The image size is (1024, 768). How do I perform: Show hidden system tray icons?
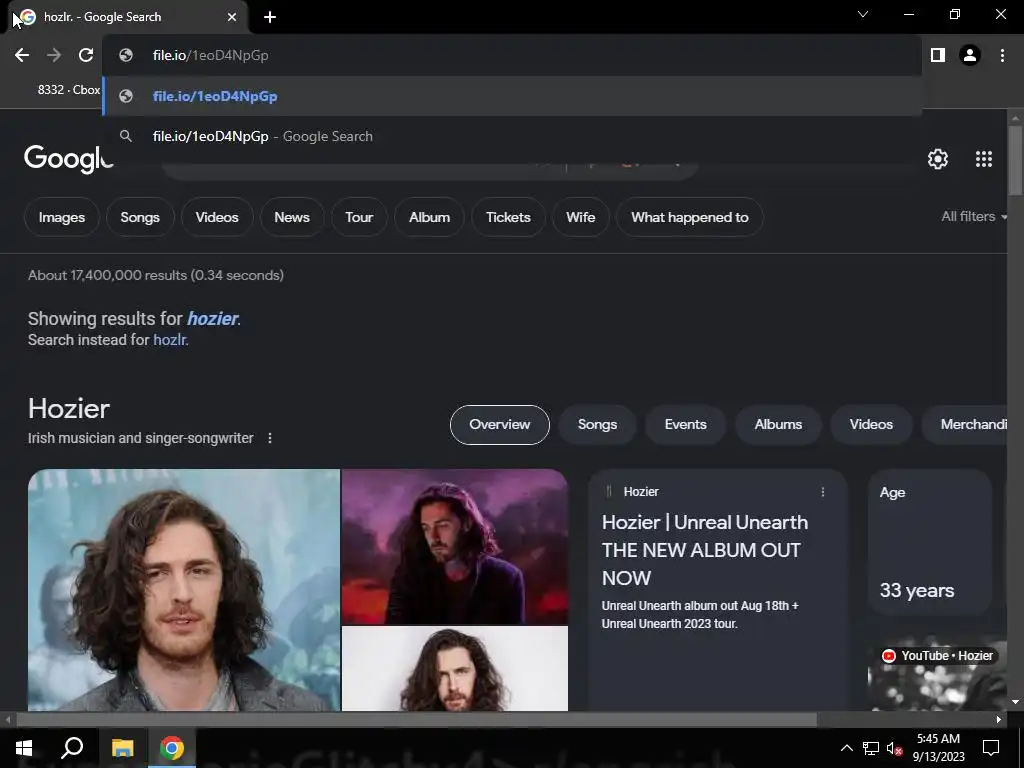point(846,748)
